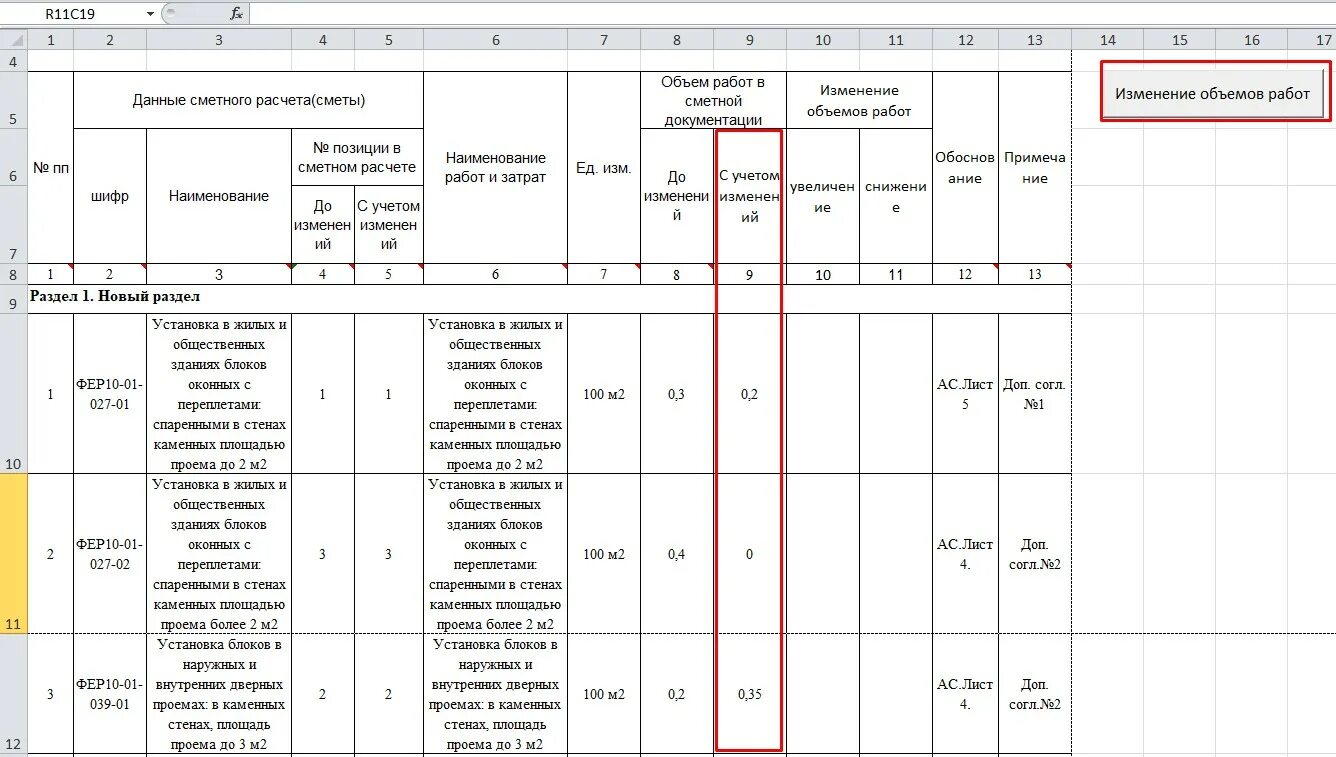Select the value 0,35 cell
This screenshot has width=1336, height=757.
750,694
